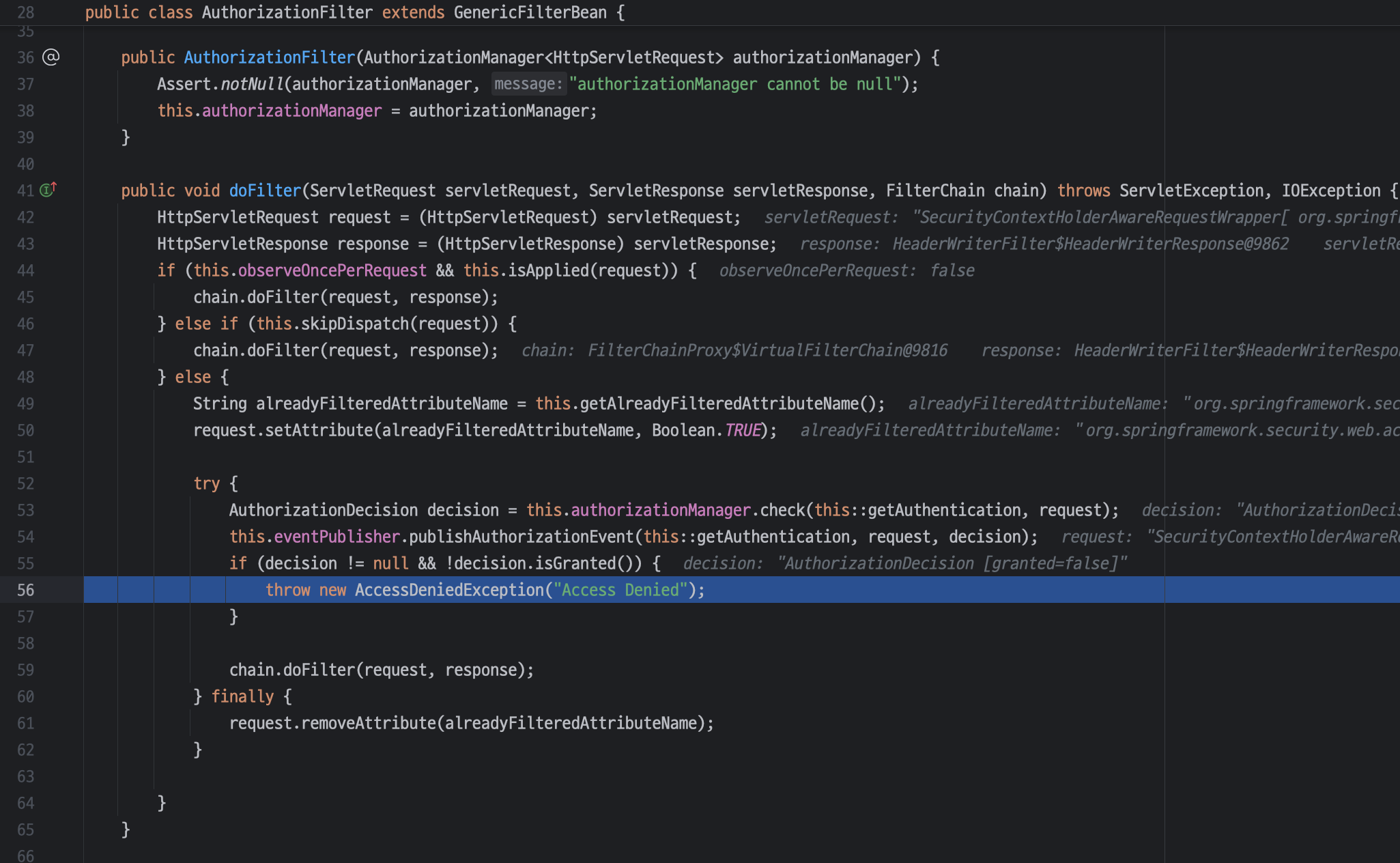Screen dimensions: 1400x863
Task: Click AccessDeniedException on the highlighted line
Action: pos(448,590)
